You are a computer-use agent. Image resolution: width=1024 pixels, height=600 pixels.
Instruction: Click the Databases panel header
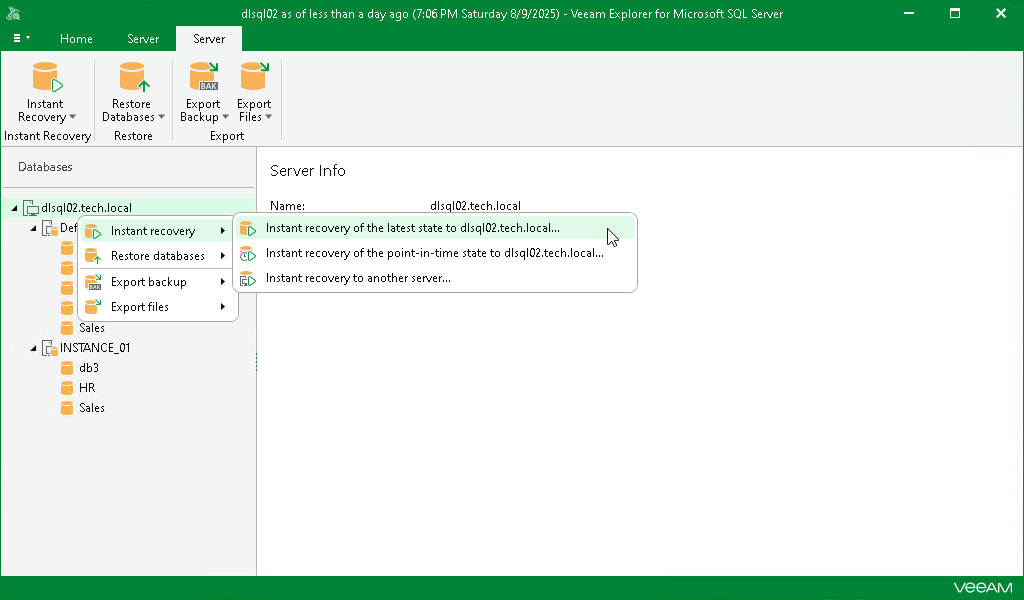pos(45,167)
